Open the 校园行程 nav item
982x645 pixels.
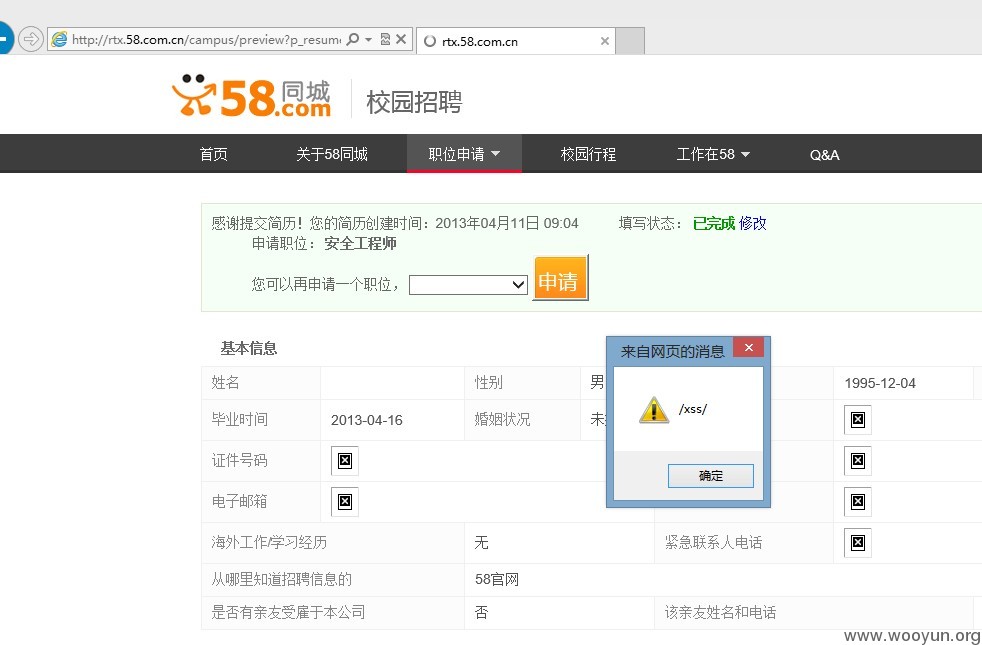point(588,154)
